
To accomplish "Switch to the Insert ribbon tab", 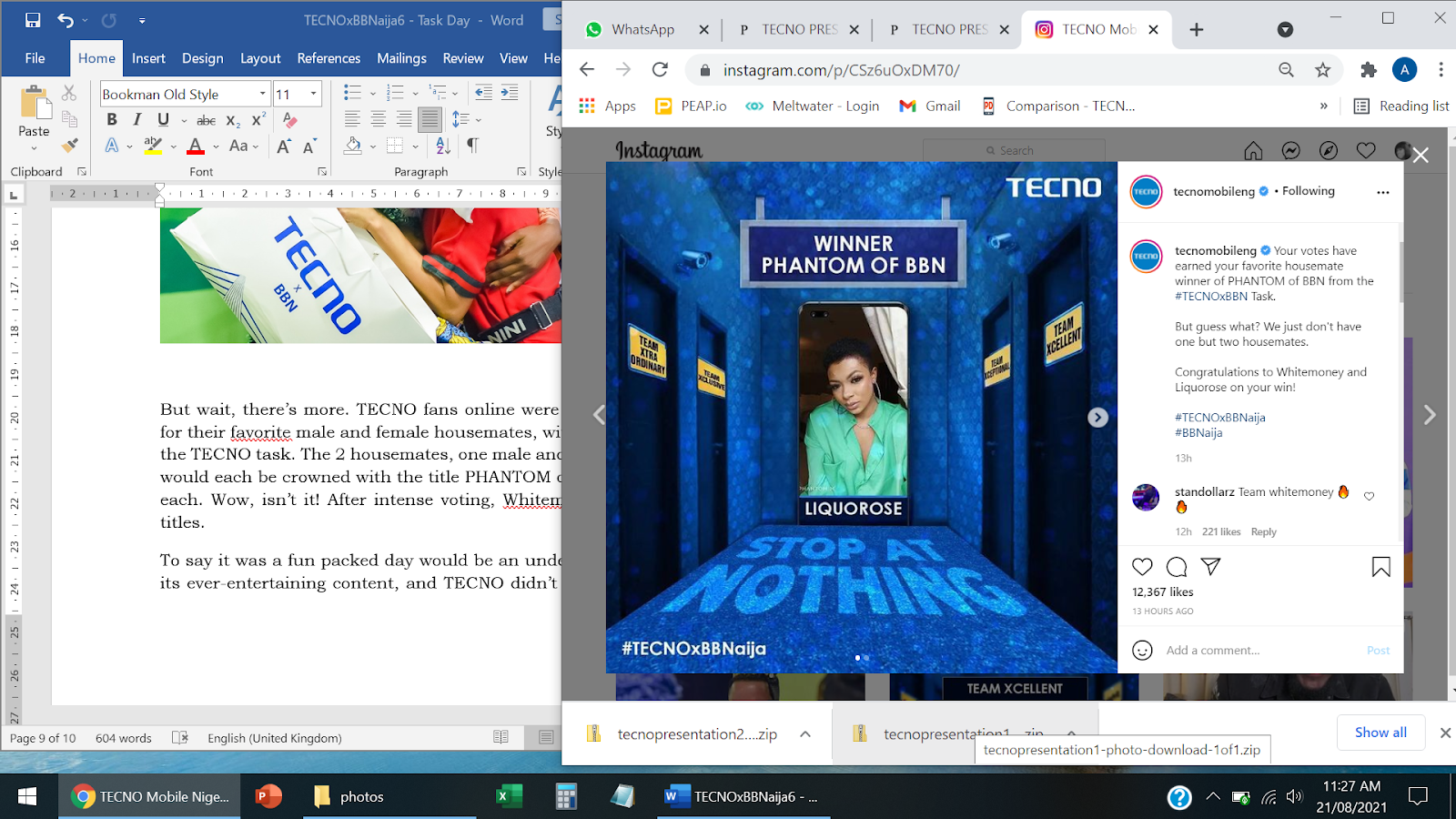I will coord(148,58).
